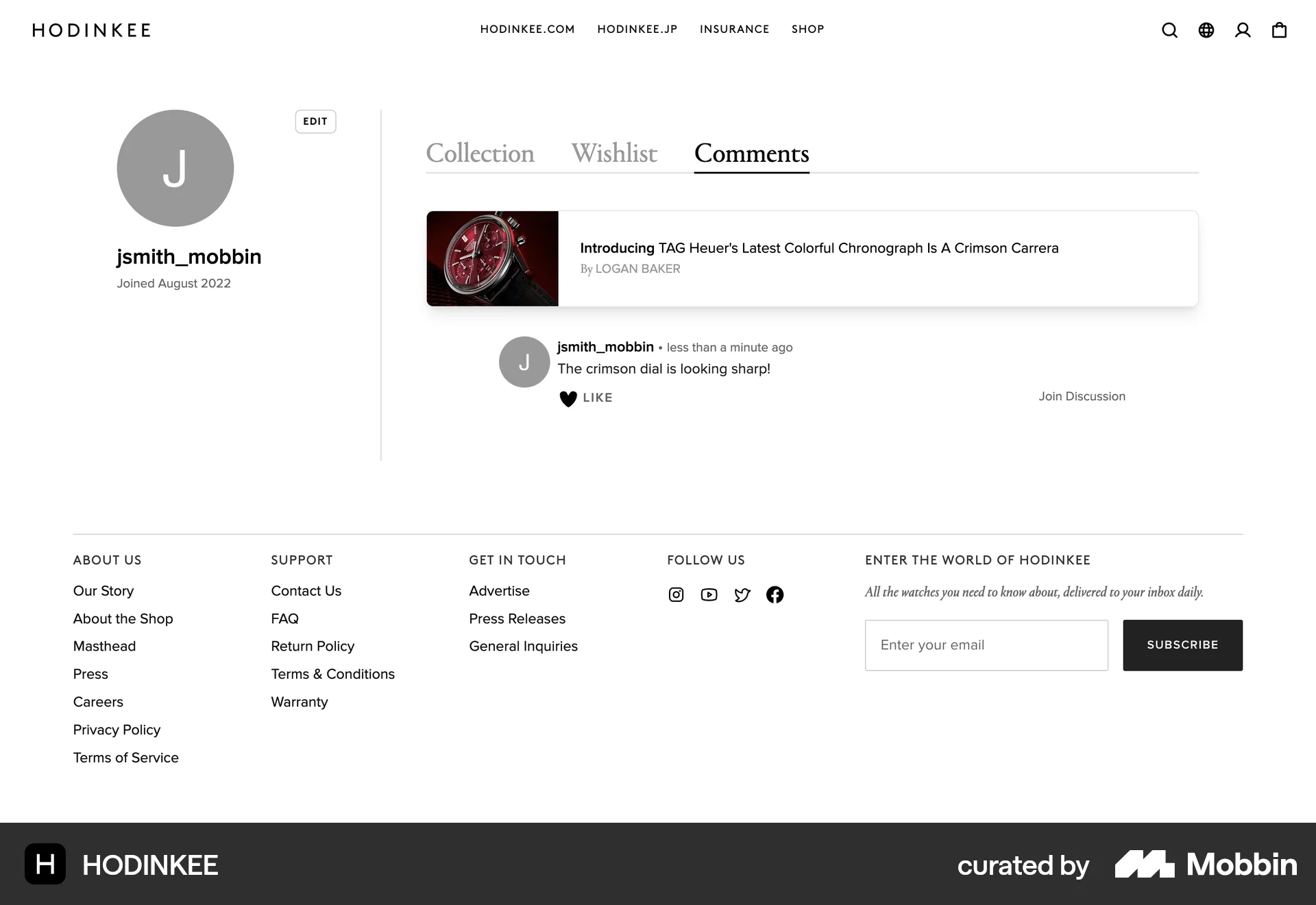
Task: Click the EDIT profile button
Action: (315, 121)
